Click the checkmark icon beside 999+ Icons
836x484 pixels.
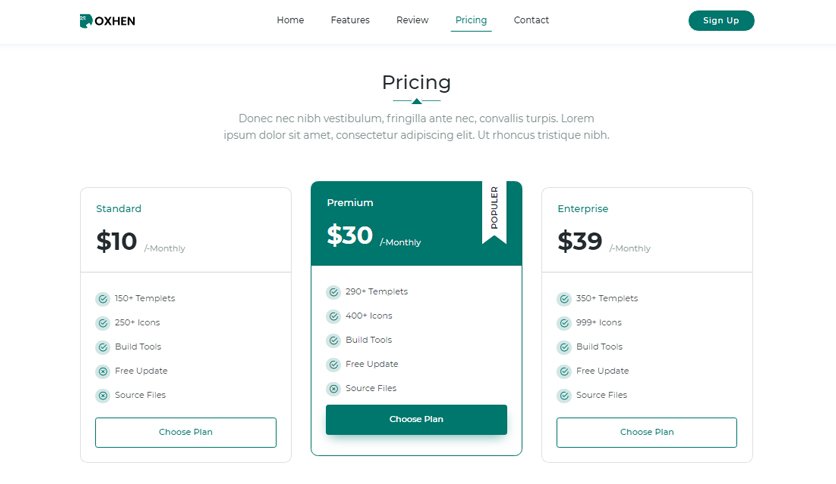coord(564,323)
